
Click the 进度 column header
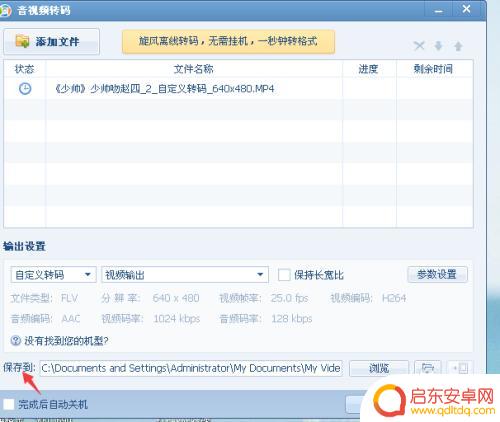click(x=369, y=69)
